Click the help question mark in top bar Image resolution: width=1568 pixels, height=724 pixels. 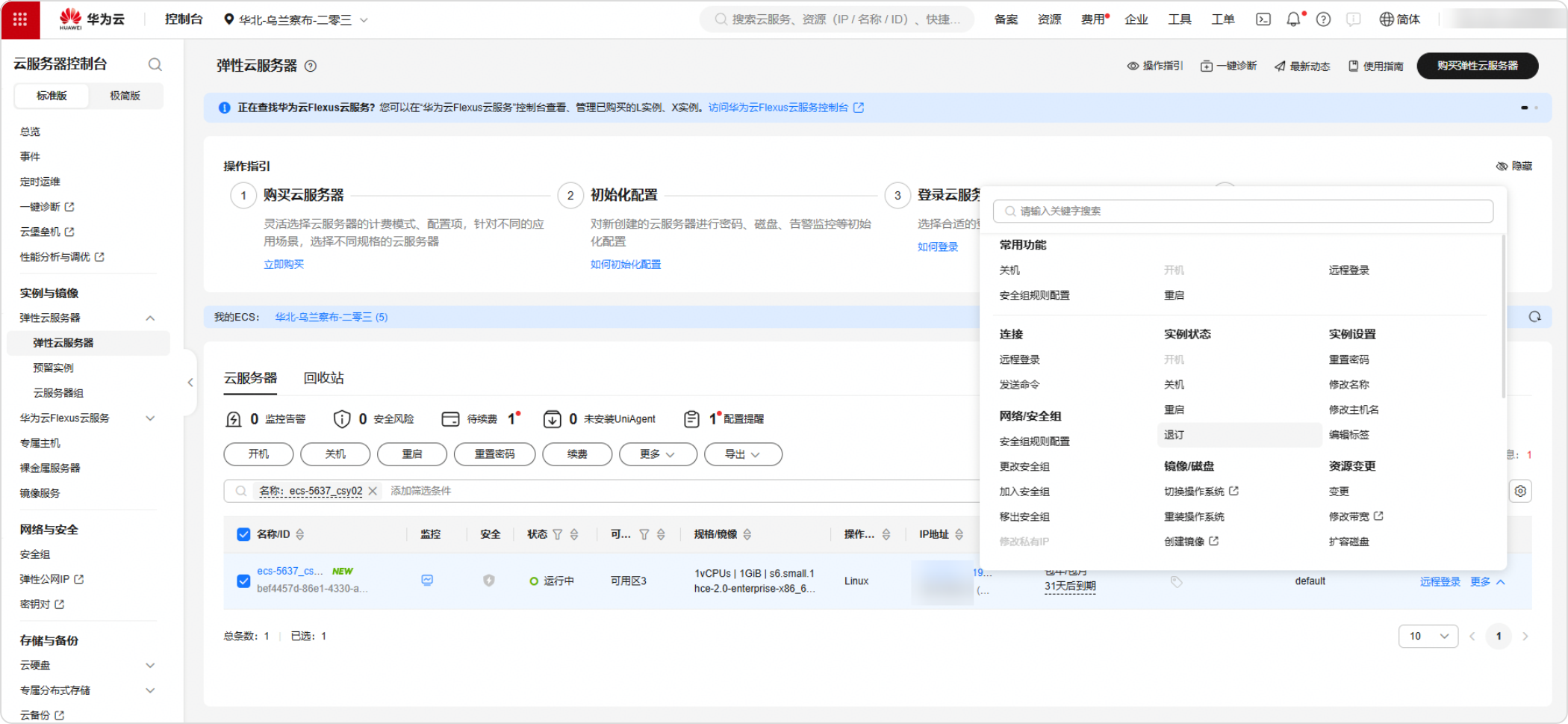[1323, 19]
